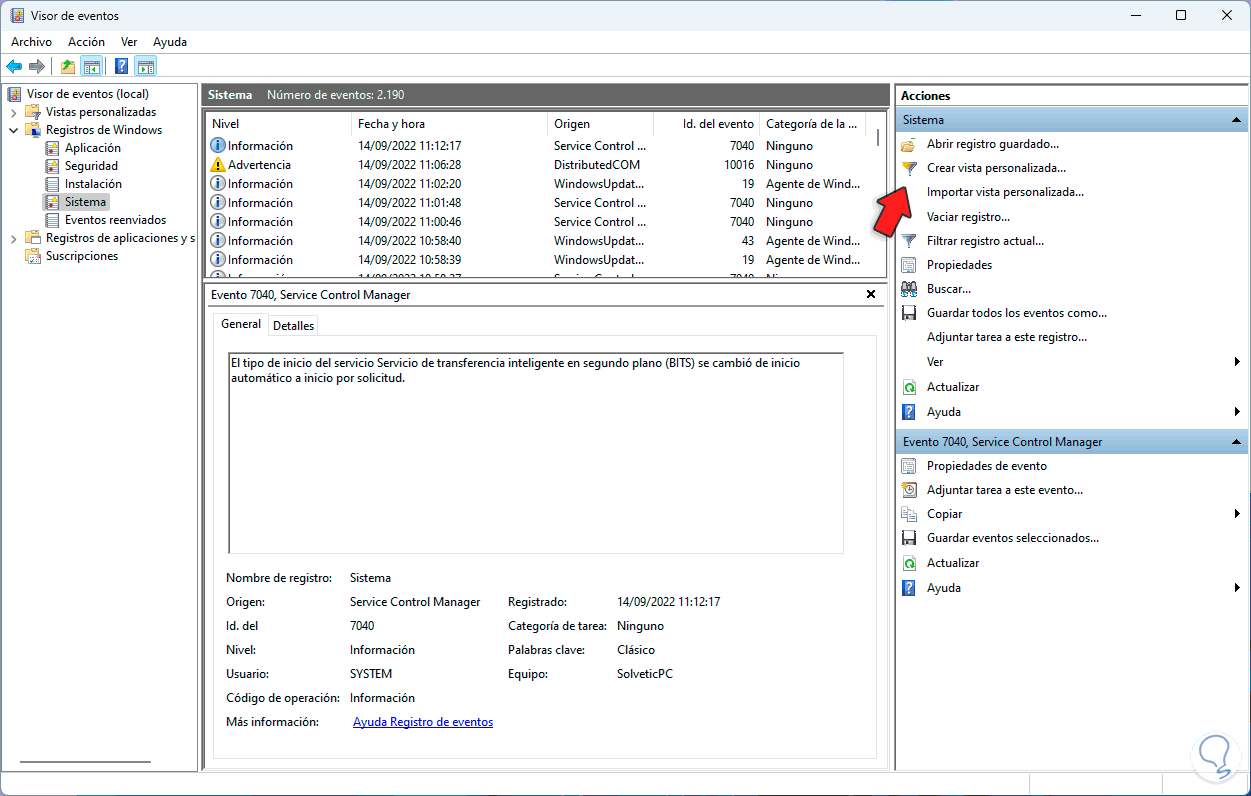Viewport: 1251px width, 796px height.
Task: Open the Ayuda menu in the menu bar
Action: coord(170,42)
